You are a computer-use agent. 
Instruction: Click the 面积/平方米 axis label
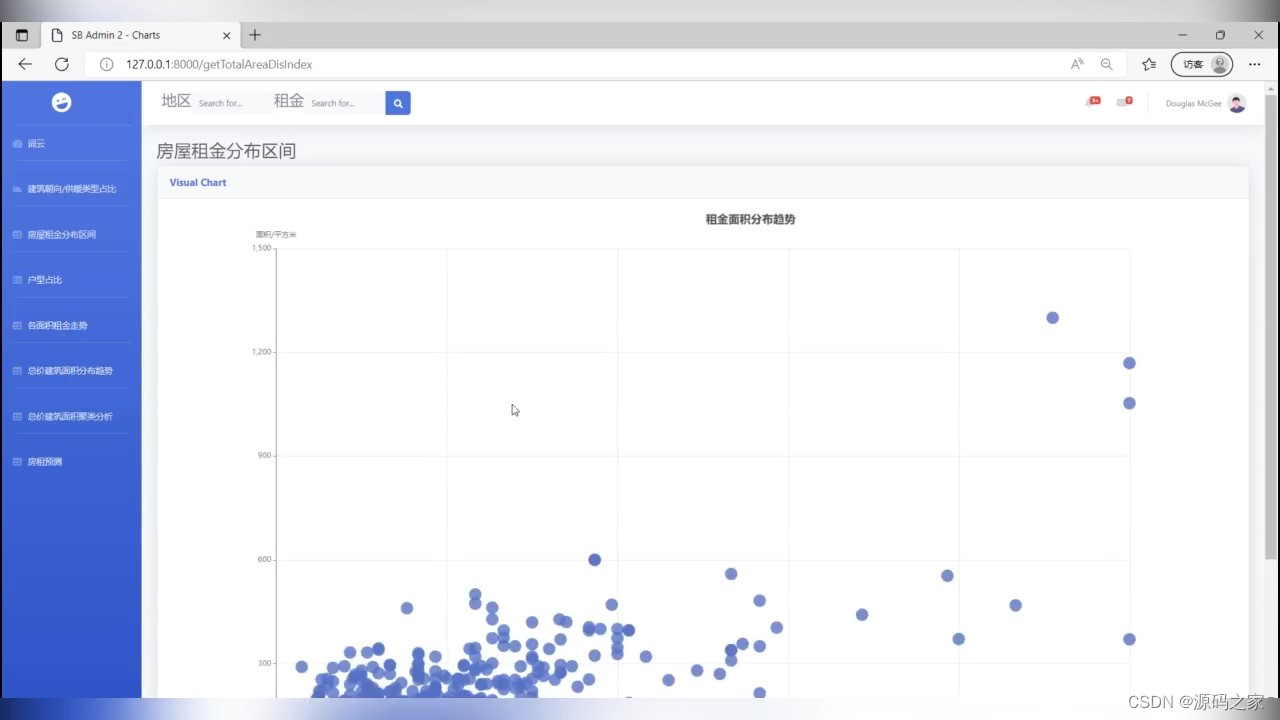pos(276,234)
